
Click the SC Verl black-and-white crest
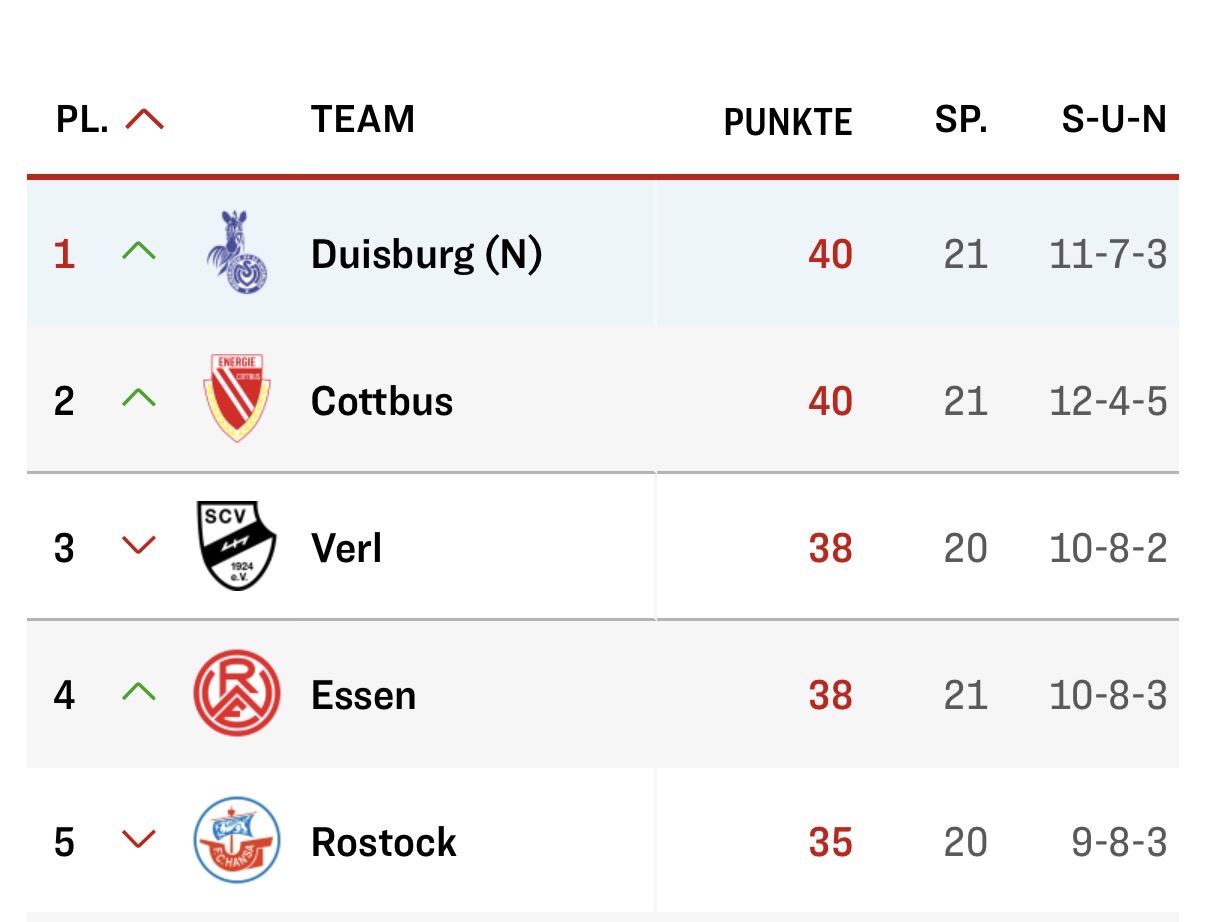[236, 546]
